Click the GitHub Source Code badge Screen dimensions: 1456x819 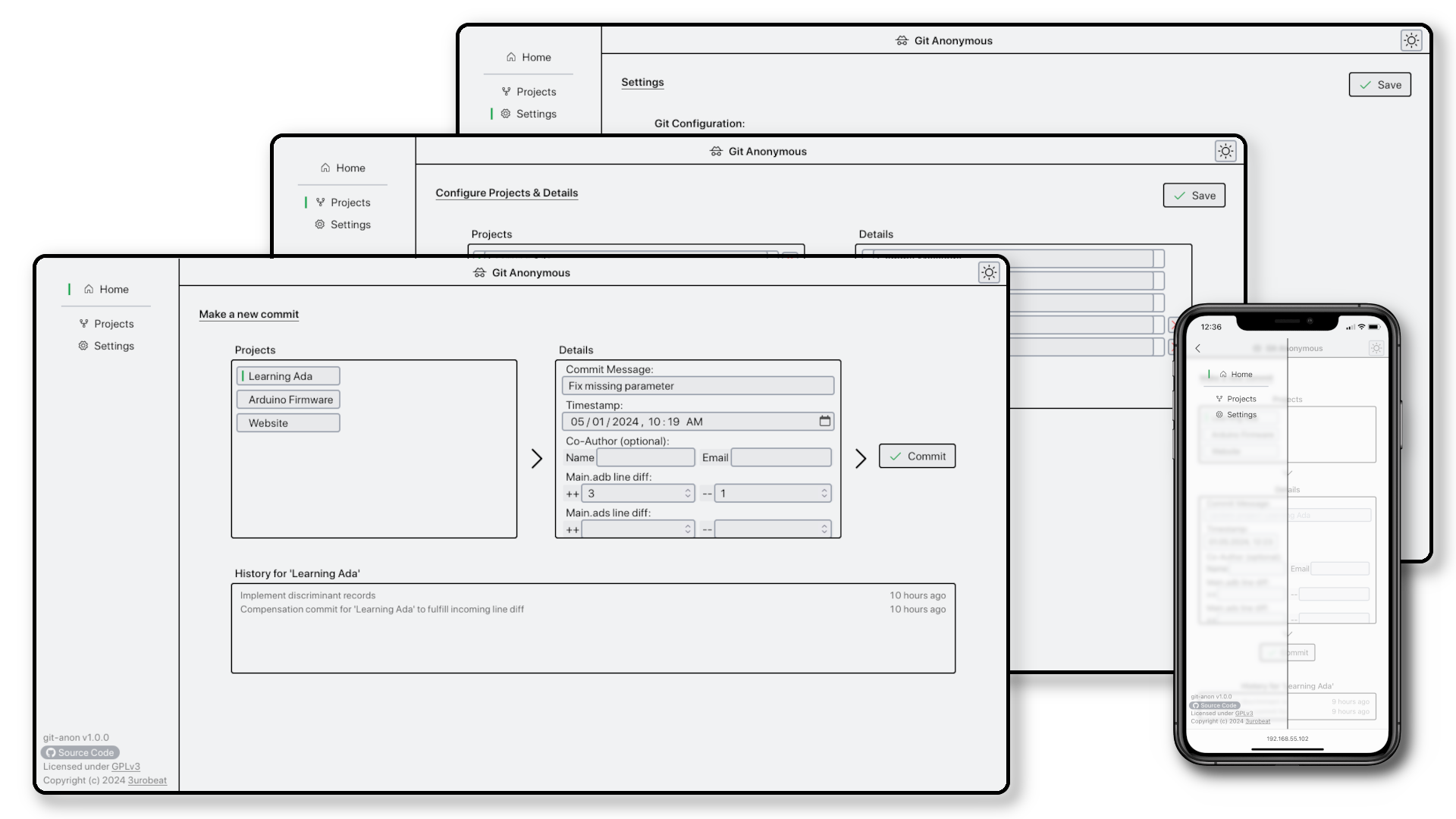click(x=80, y=752)
